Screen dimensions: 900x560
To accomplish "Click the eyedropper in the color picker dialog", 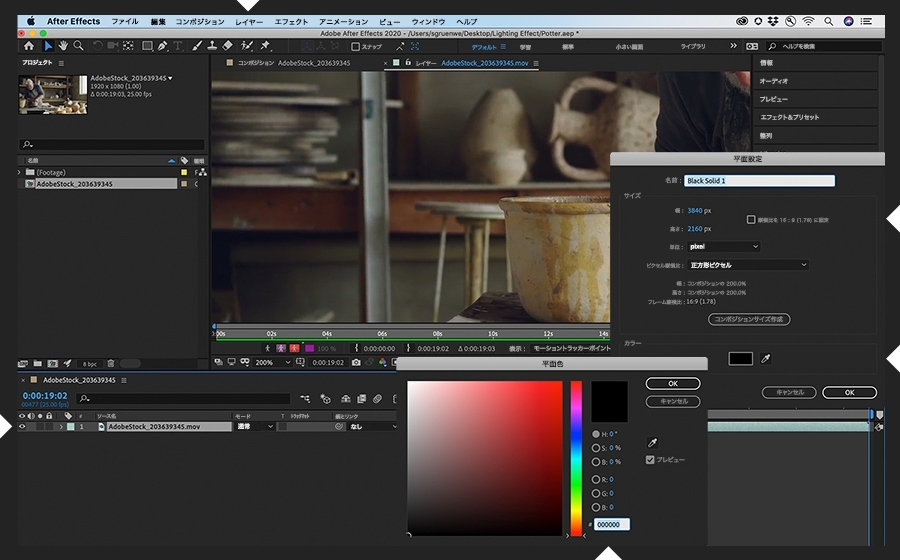I will tap(653, 442).
